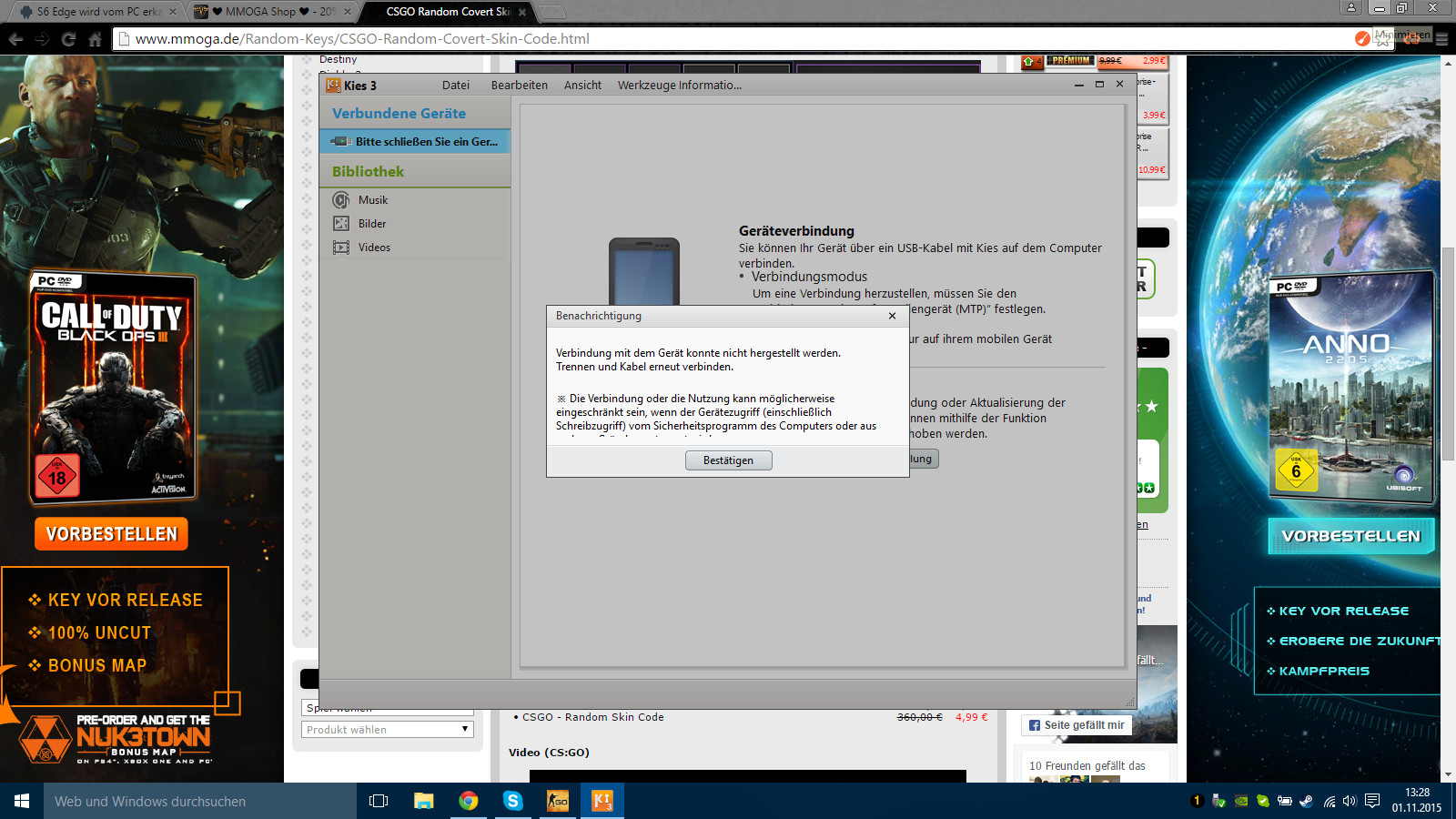
Task: Click the 'Web und Windows durchsuchen' search box
Action: (x=200, y=801)
